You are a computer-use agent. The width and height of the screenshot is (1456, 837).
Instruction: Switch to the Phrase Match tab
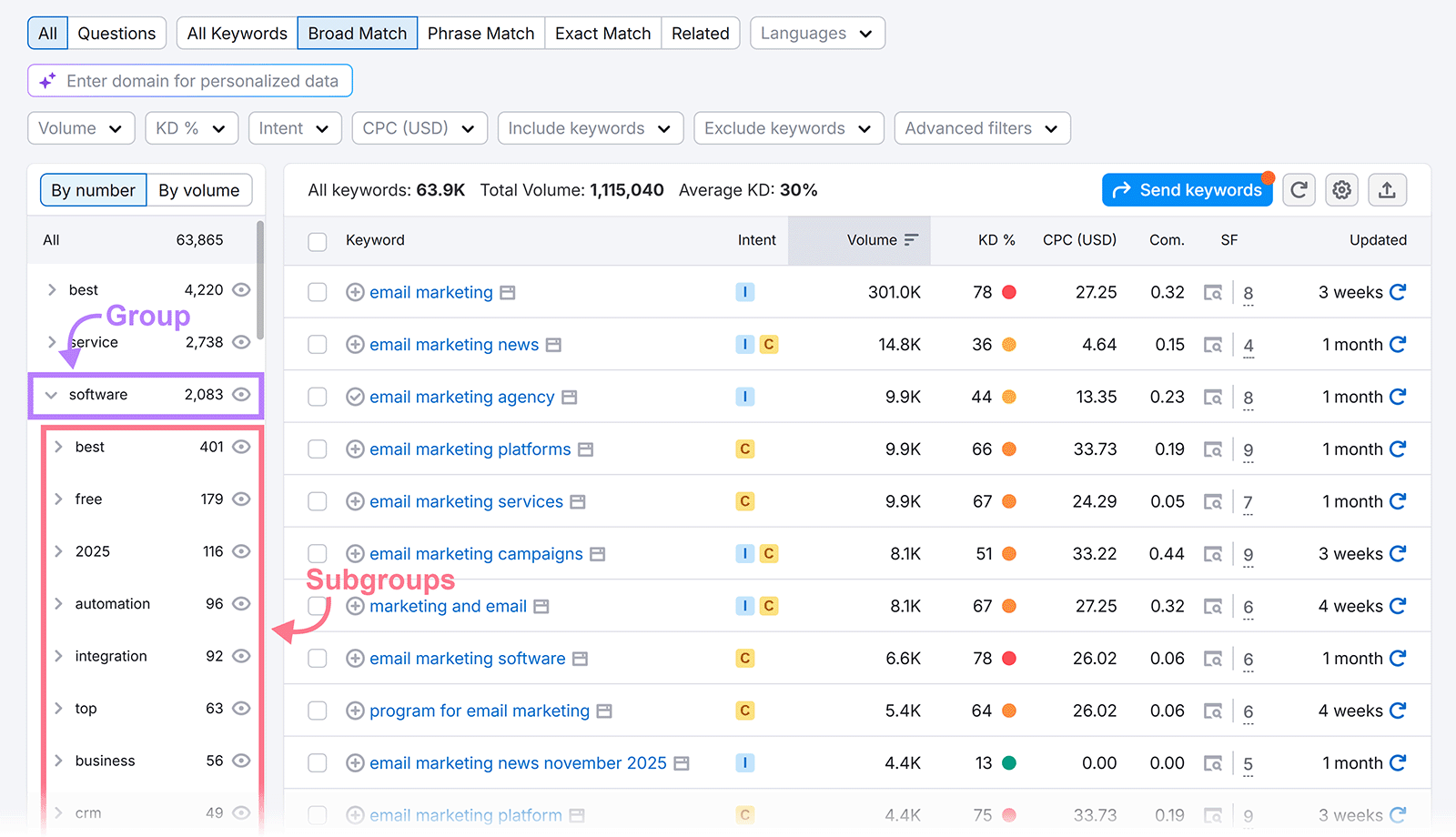(x=480, y=33)
